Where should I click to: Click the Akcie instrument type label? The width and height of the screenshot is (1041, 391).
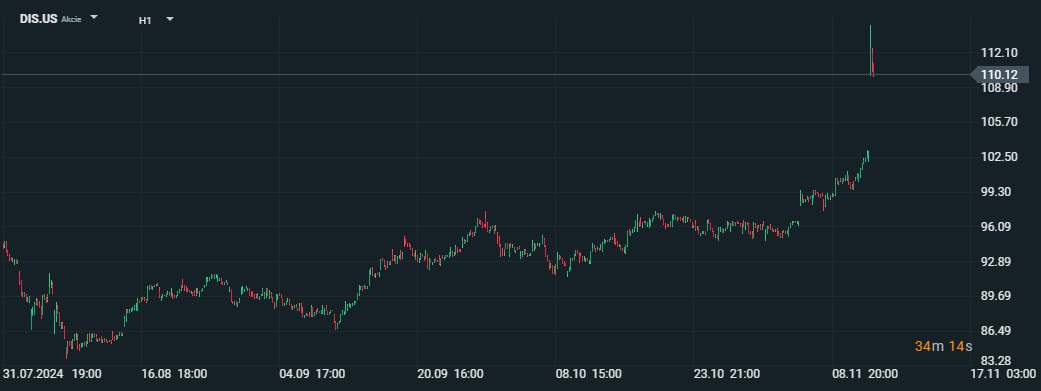pyautogui.click(x=71, y=20)
